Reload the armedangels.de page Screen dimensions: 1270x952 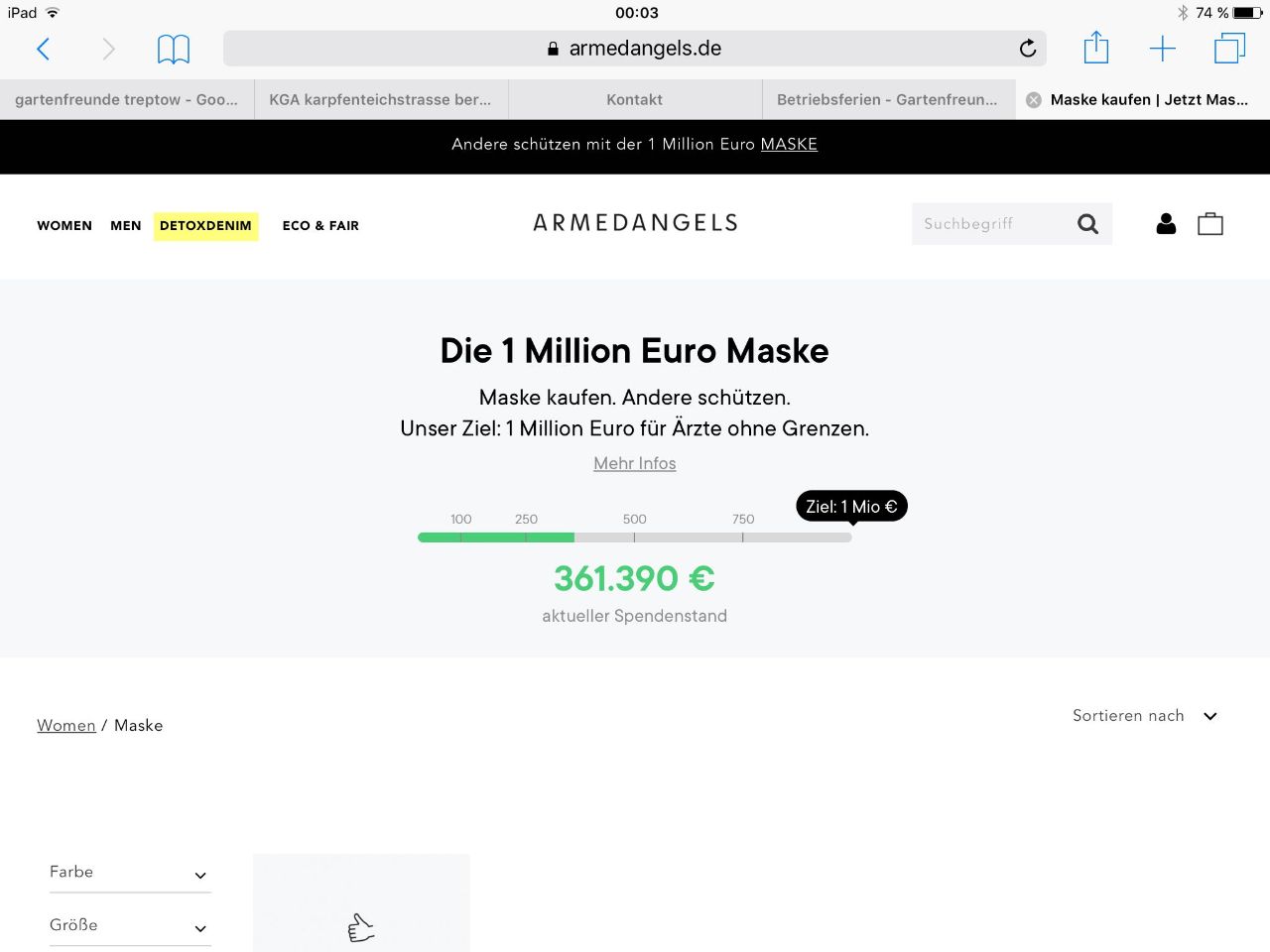click(1028, 49)
